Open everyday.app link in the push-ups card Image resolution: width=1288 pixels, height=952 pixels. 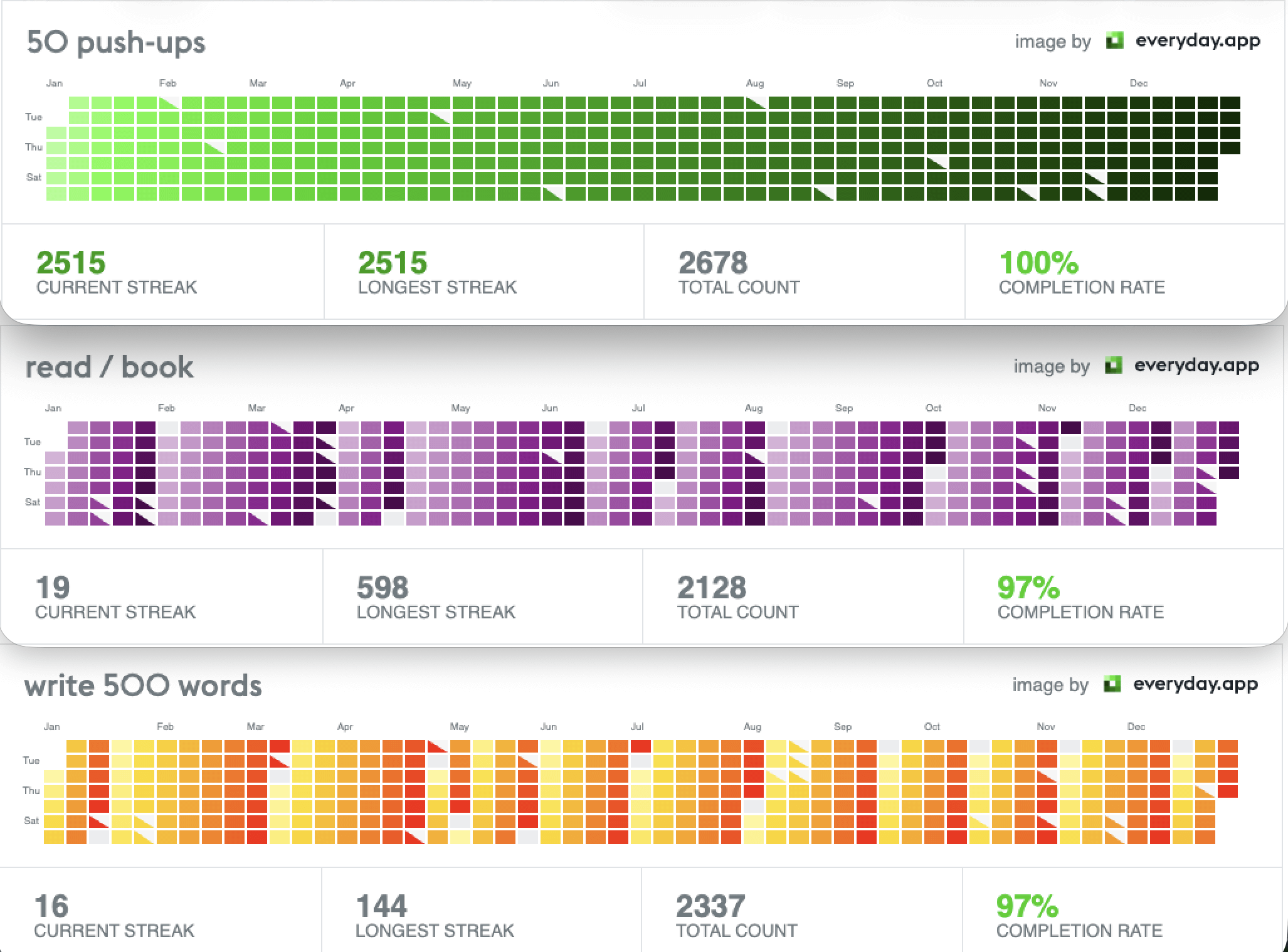(1198, 41)
